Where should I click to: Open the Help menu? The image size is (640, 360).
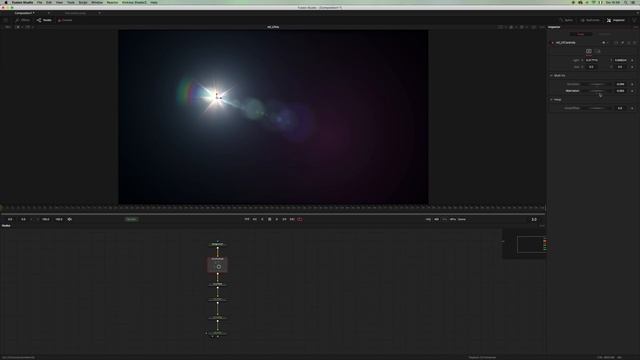click(154, 2)
